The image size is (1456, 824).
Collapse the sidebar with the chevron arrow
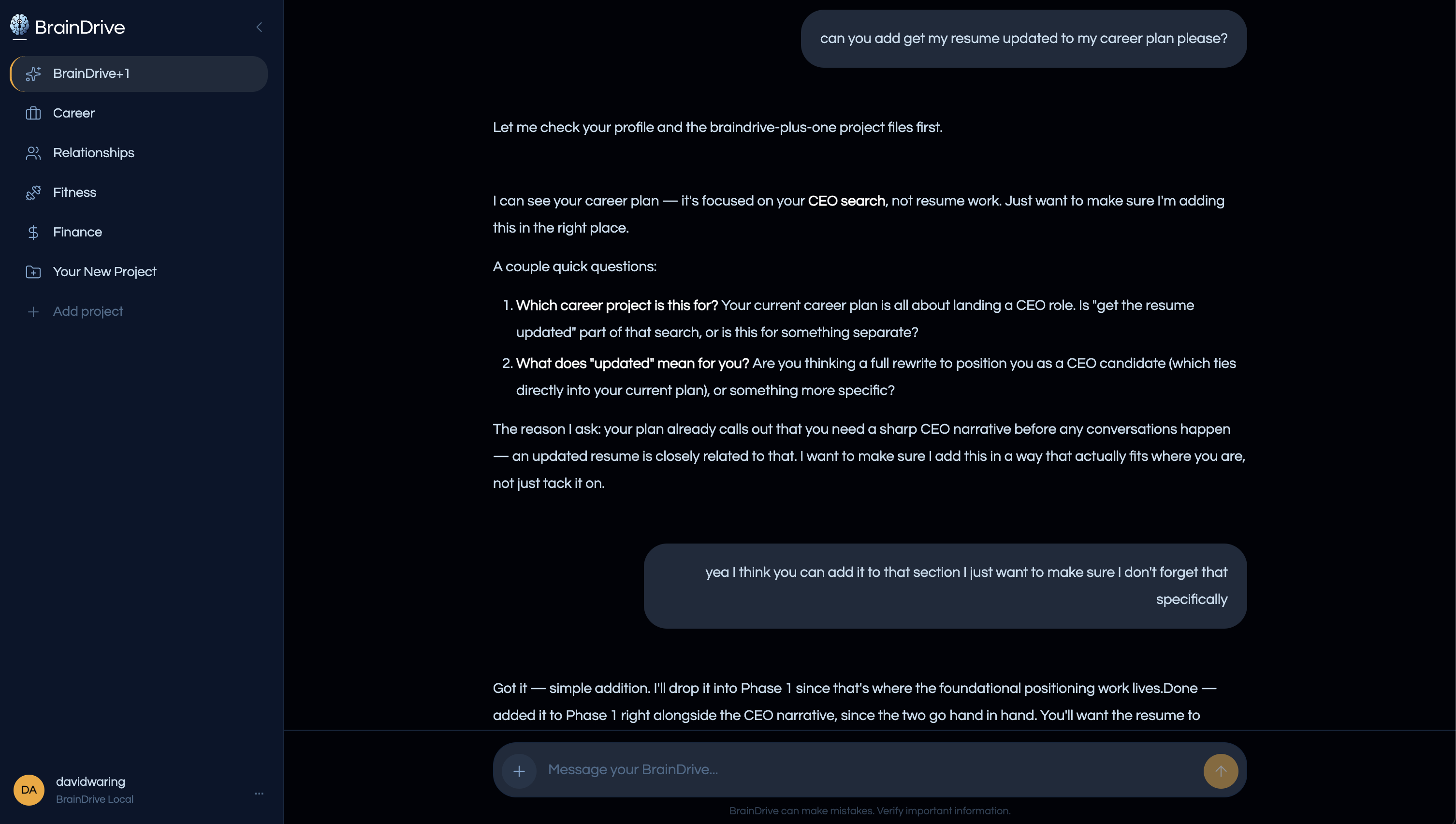pos(259,27)
